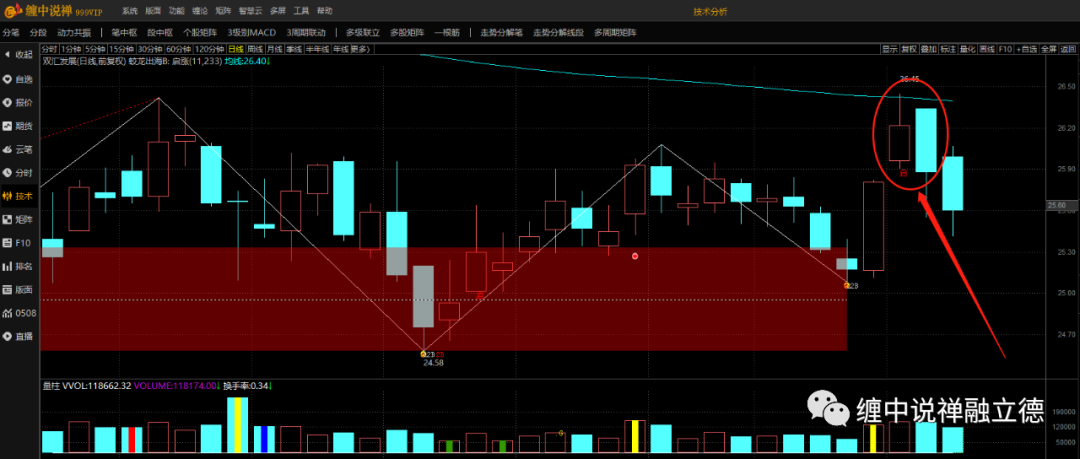1080x459 pixels.
Task: Select 3级别MACD in toolbar
Action: click(251, 32)
